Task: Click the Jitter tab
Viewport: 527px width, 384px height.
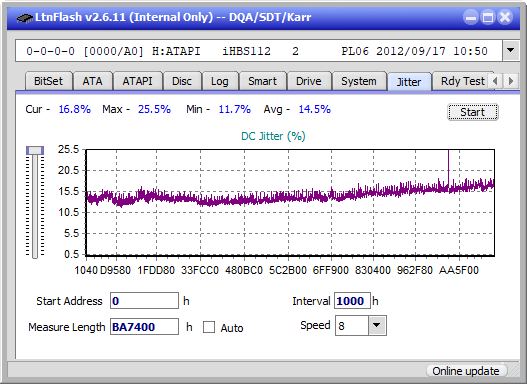Action: pyautogui.click(x=409, y=82)
